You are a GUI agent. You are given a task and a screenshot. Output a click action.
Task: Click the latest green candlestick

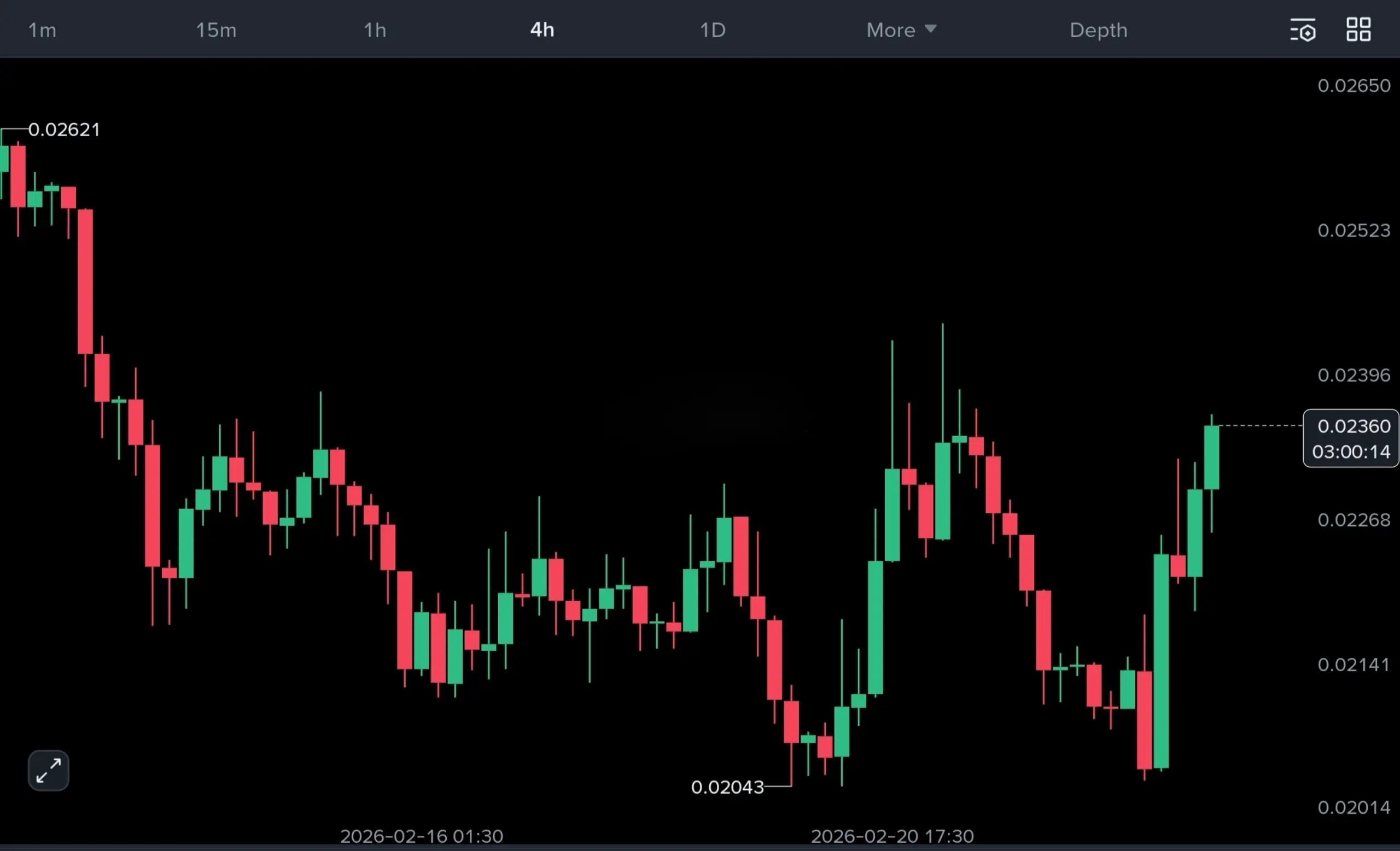1211,457
